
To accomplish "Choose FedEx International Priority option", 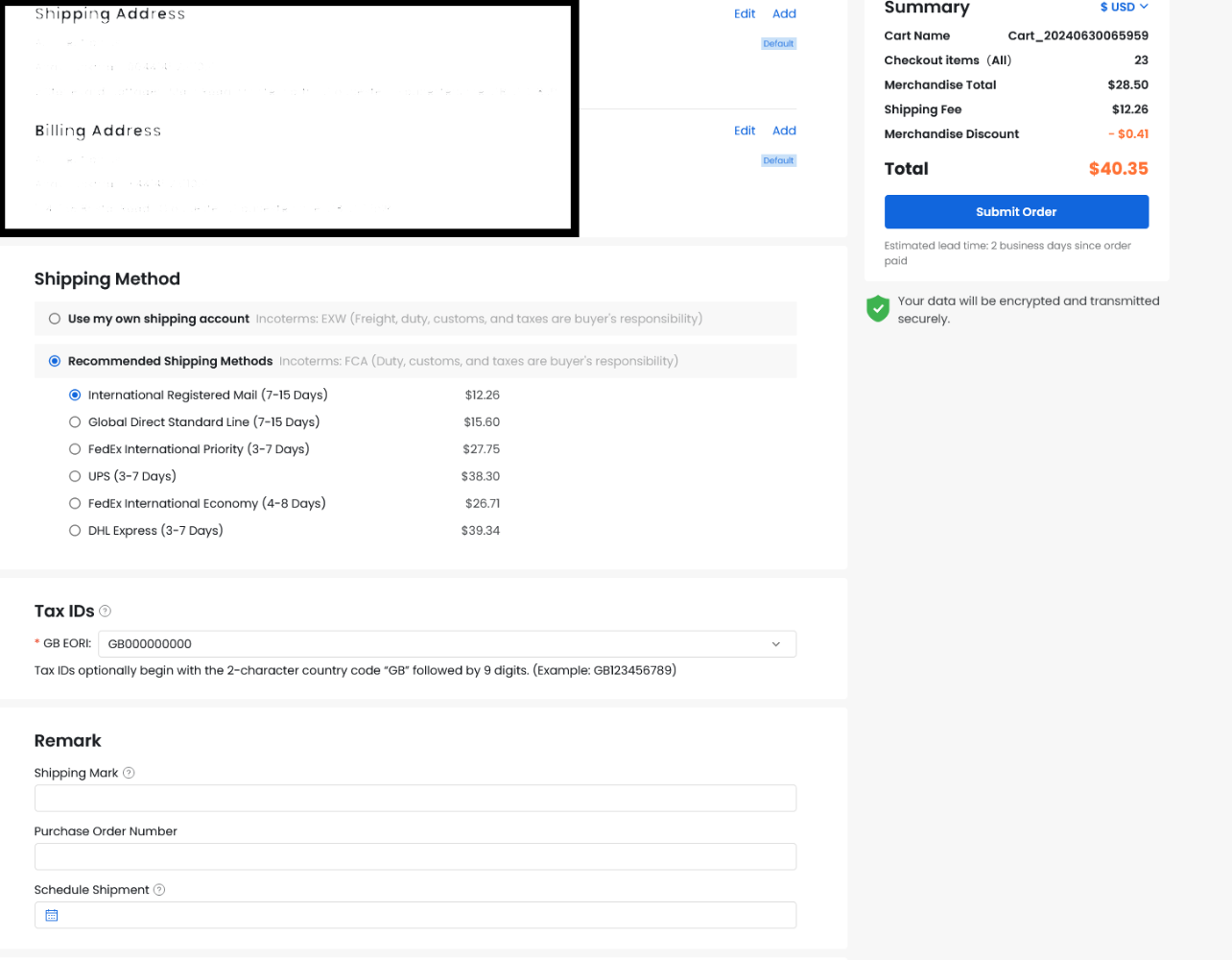I will [x=75, y=449].
